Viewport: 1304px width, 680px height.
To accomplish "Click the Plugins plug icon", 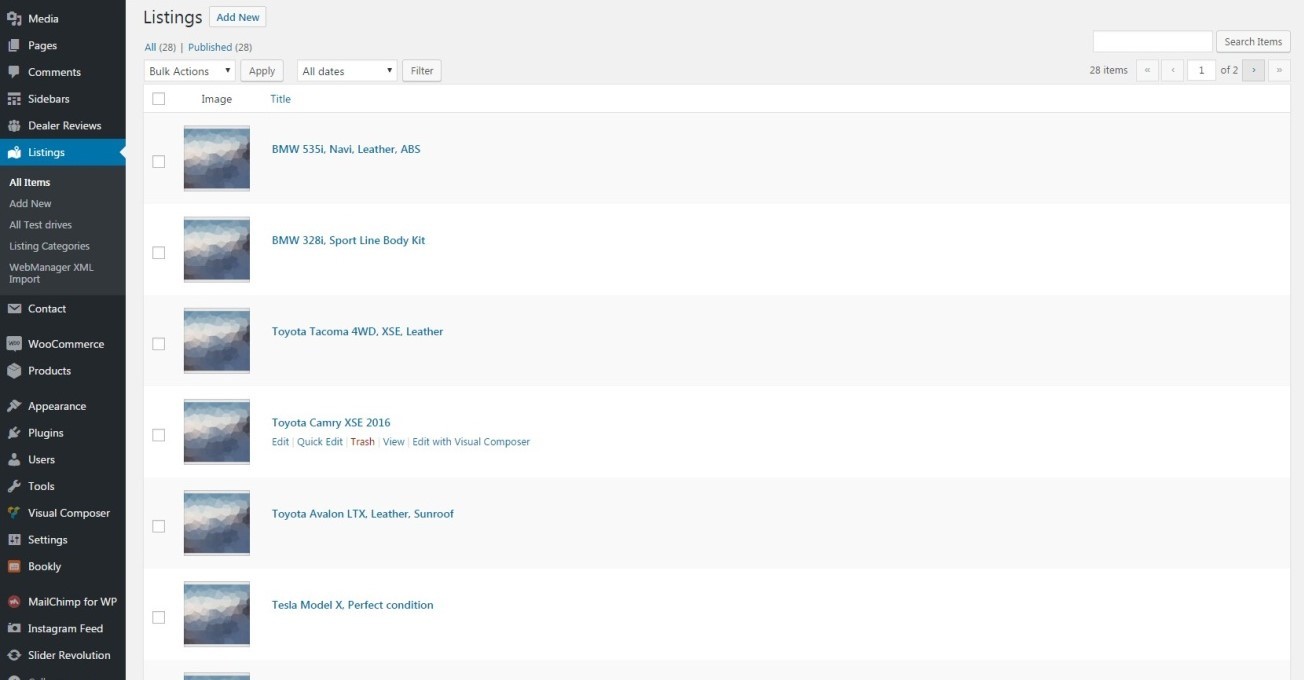I will [x=14, y=433].
